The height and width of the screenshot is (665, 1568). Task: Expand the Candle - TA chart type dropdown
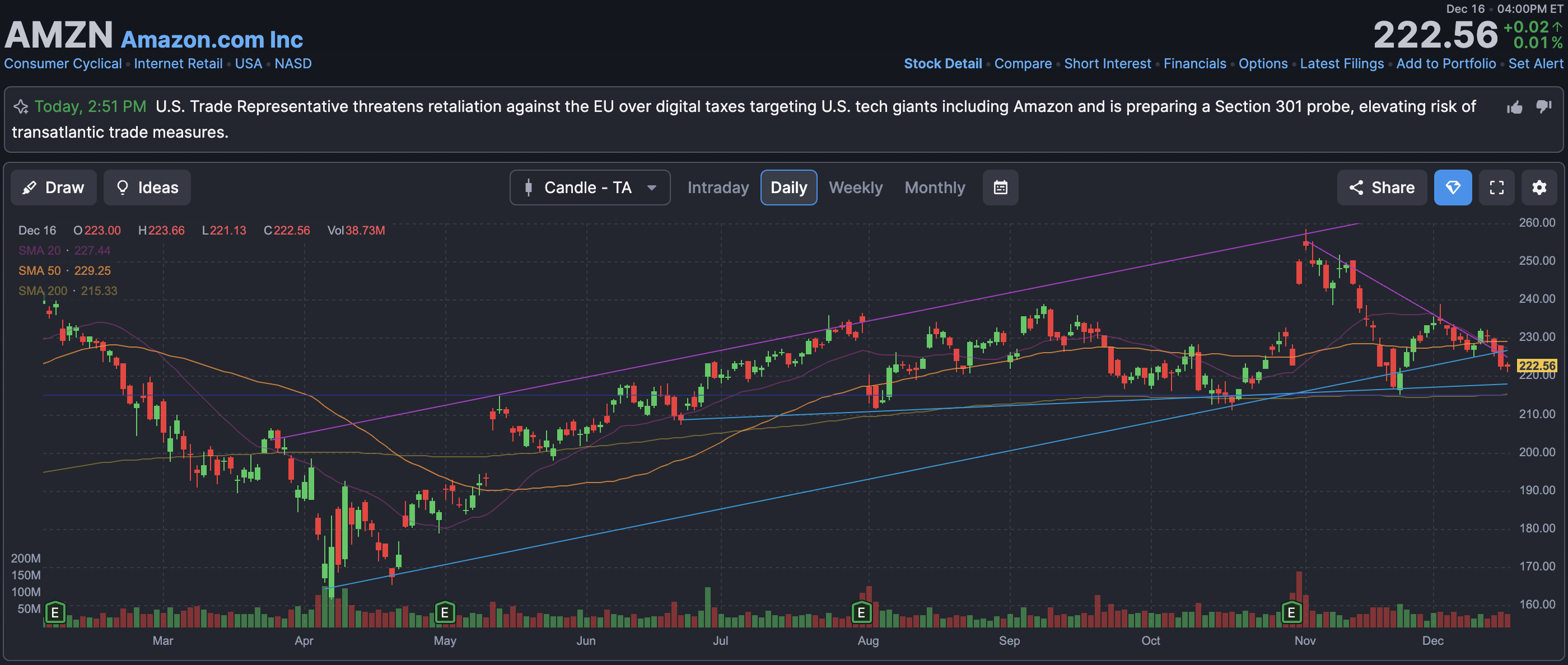click(589, 188)
